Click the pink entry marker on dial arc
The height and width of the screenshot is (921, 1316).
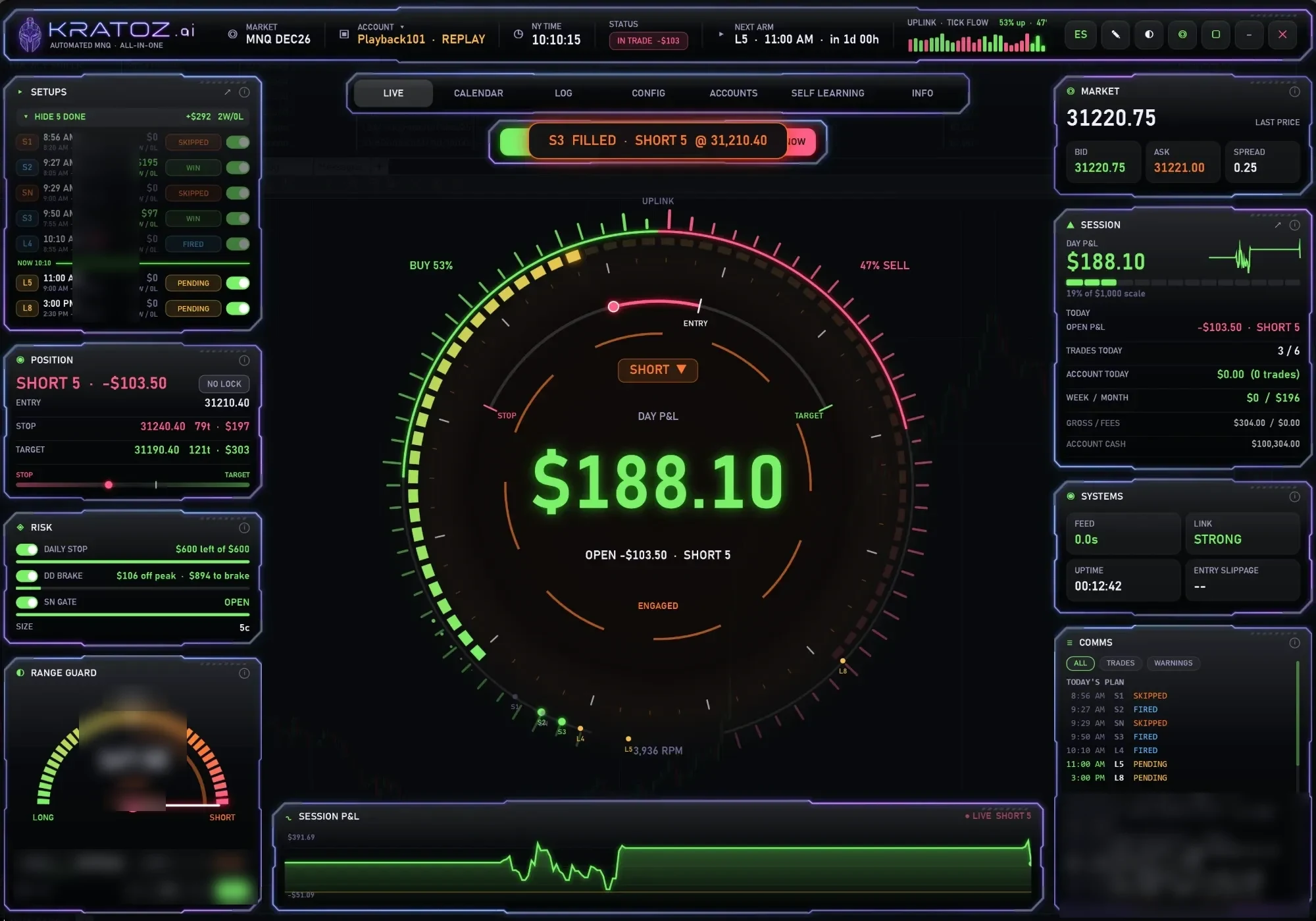coord(613,307)
